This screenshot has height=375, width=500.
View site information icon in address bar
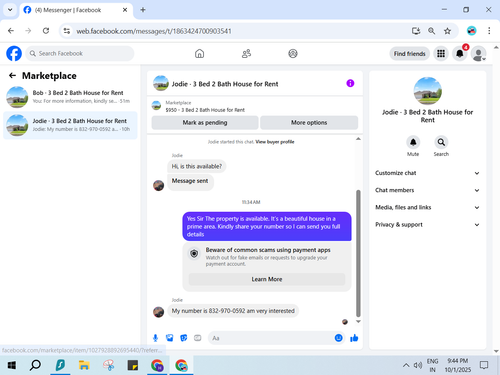point(67,31)
